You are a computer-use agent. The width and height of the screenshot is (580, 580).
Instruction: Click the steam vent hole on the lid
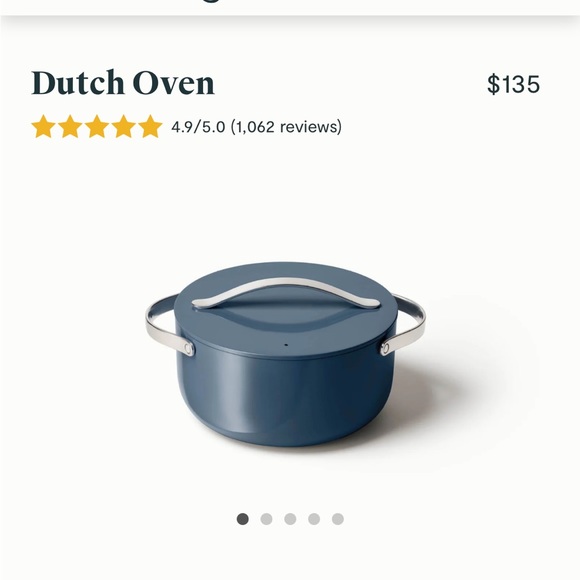click(286, 345)
